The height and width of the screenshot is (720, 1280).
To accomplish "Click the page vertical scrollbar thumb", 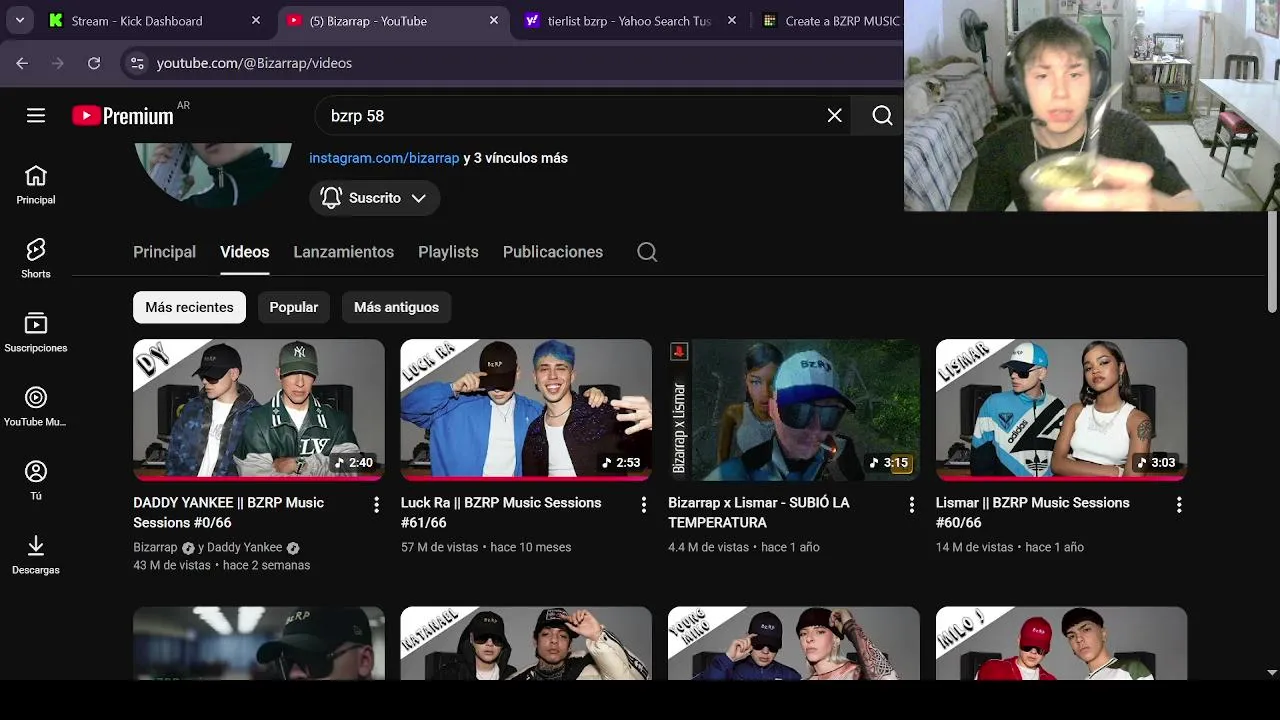I will (x=1272, y=263).
